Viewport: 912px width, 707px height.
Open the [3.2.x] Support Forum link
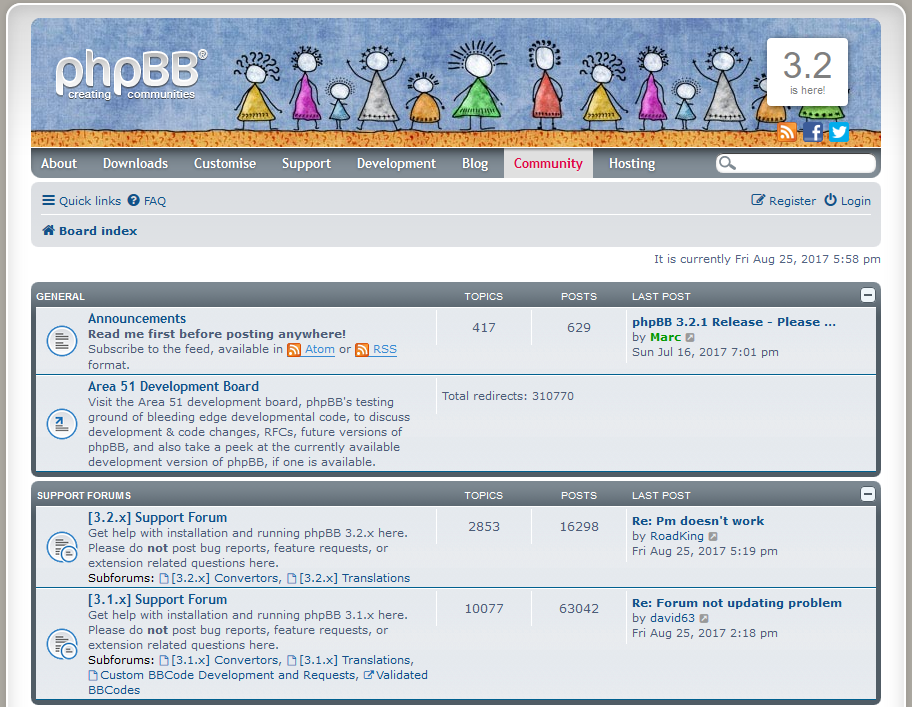pos(158,517)
